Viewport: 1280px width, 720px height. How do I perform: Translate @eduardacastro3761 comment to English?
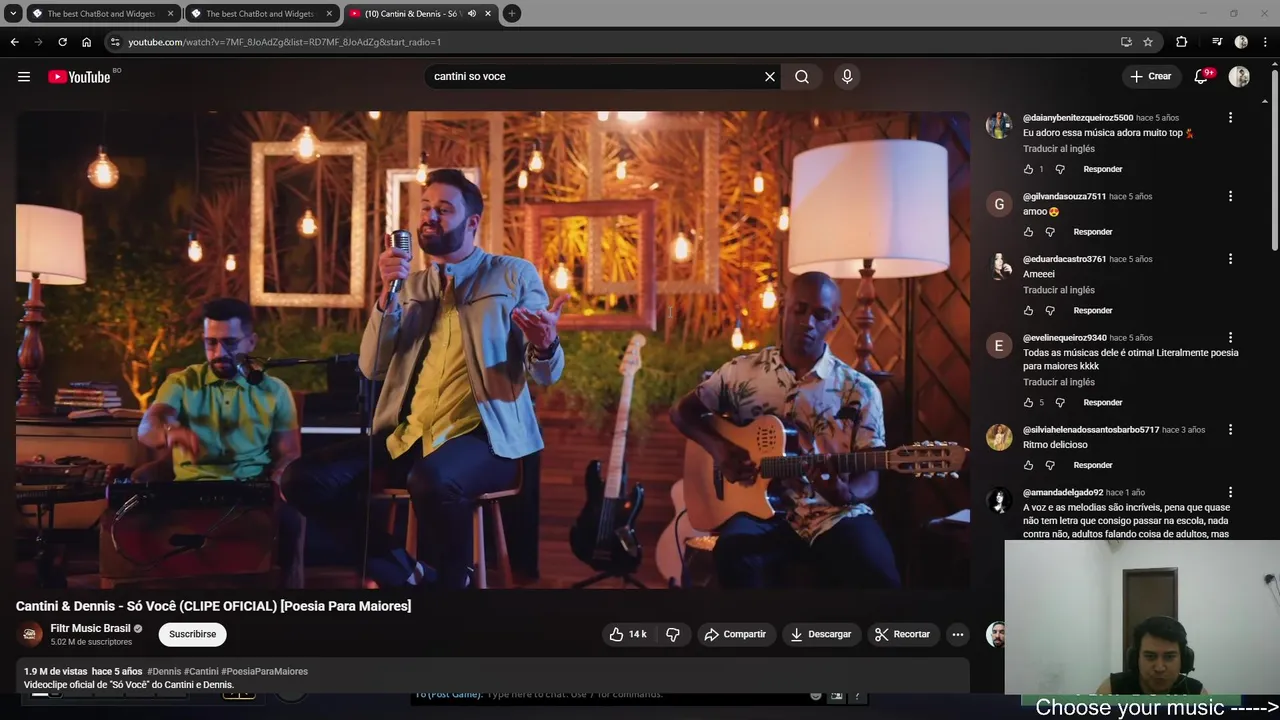tap(1059, 290)
